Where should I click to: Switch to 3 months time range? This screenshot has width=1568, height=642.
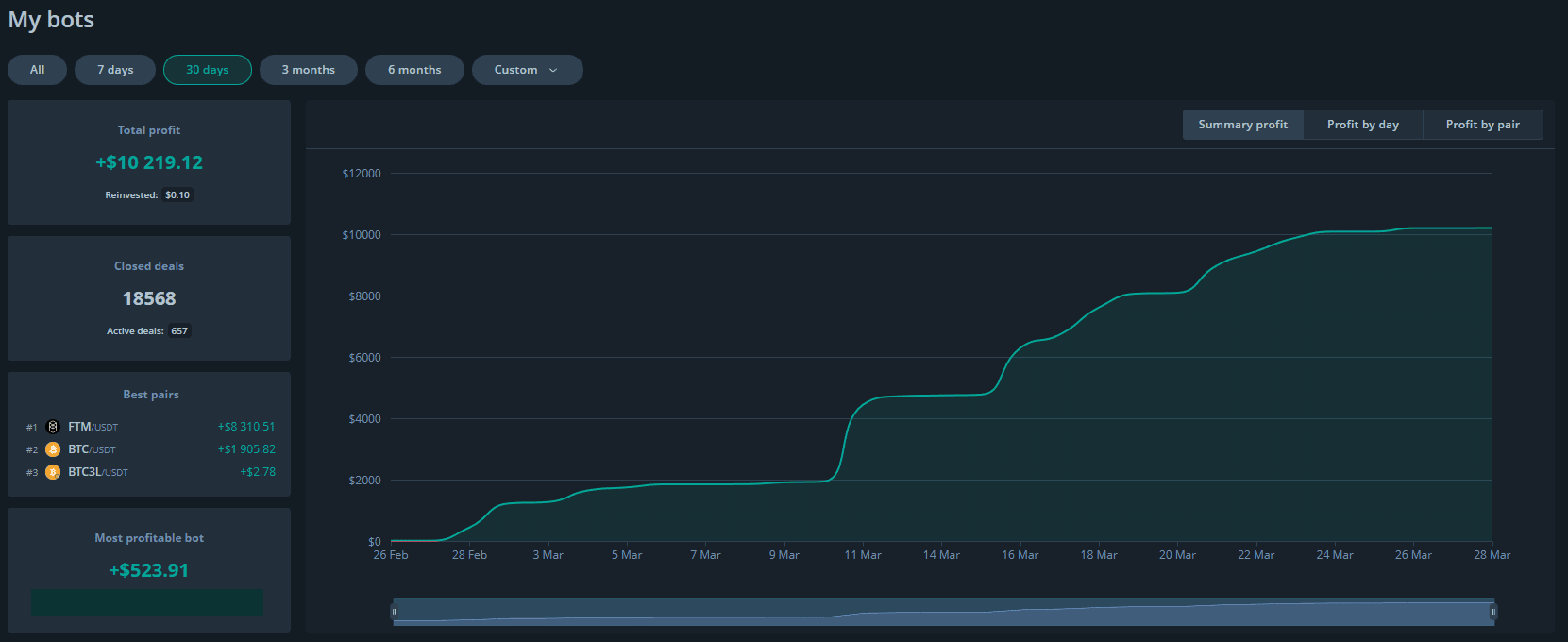coord(309,70)
